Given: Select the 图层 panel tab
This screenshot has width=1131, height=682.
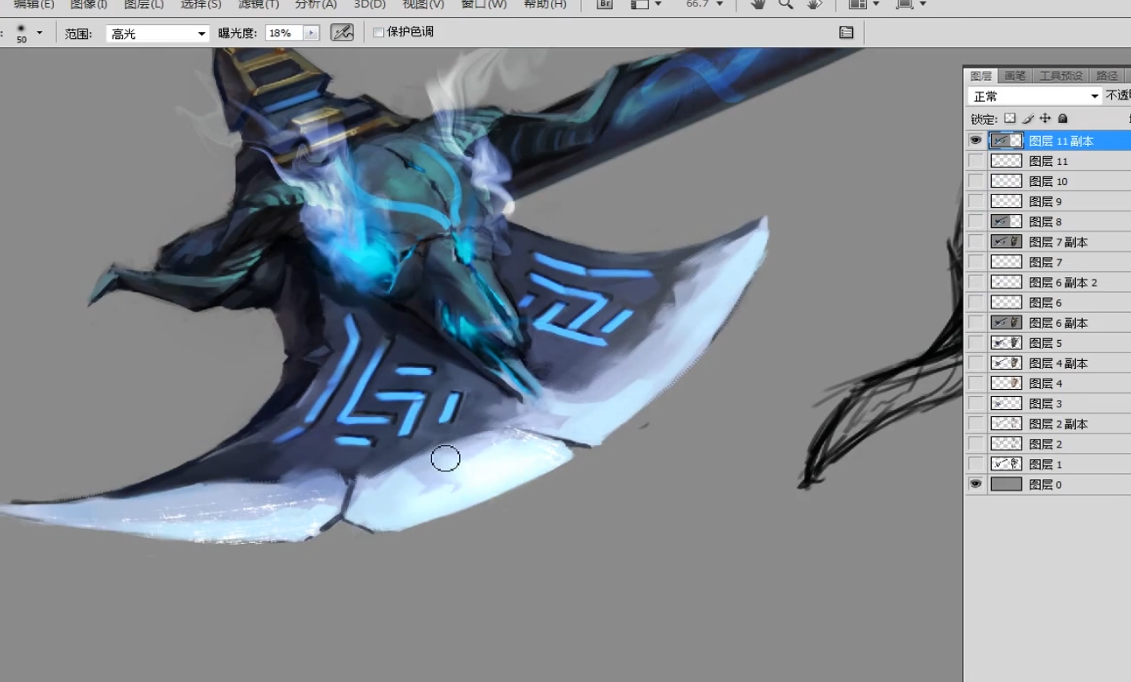Looking at the screenshot, I should 981,76.
